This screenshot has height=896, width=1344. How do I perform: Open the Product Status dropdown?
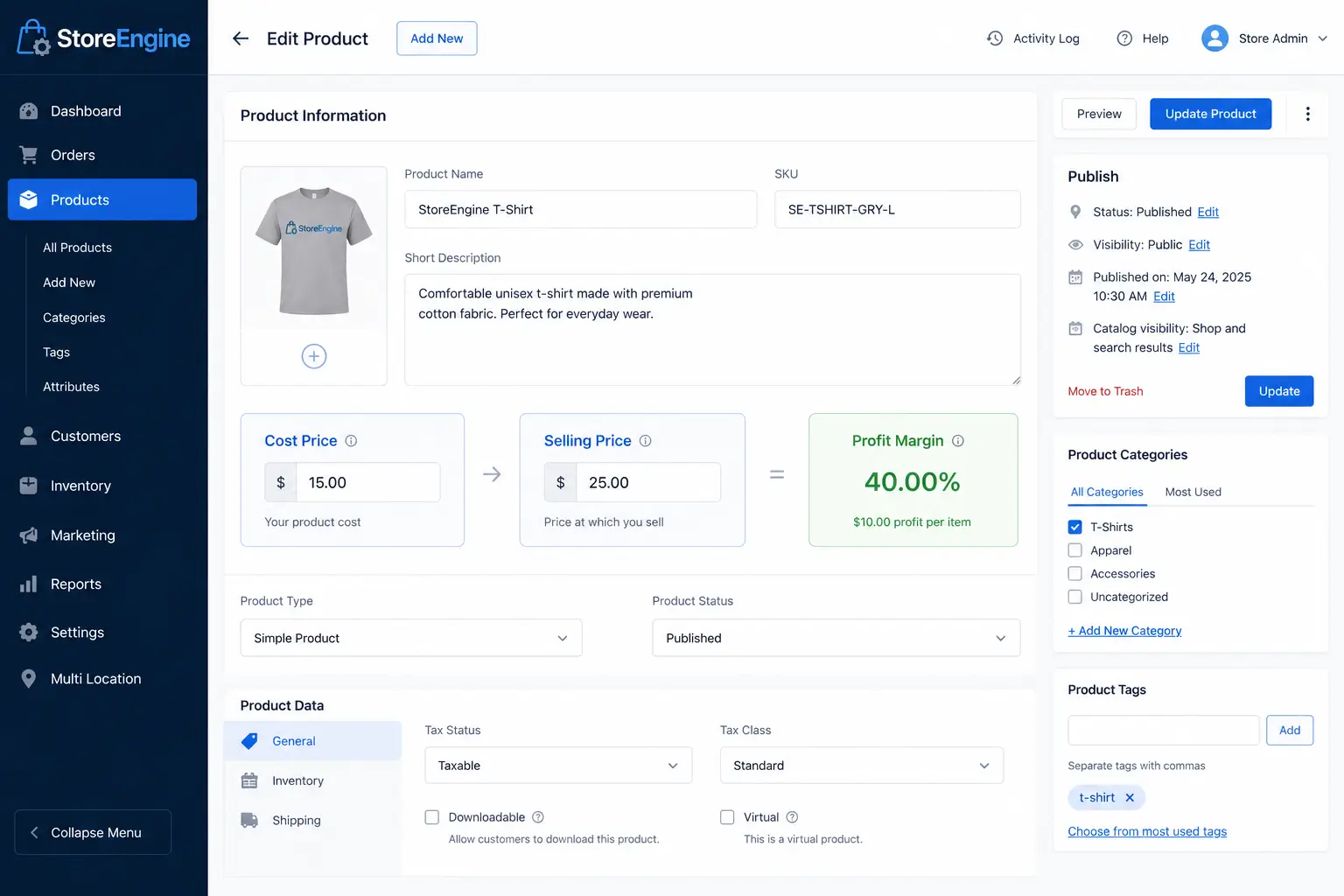(x=836, y=638)
